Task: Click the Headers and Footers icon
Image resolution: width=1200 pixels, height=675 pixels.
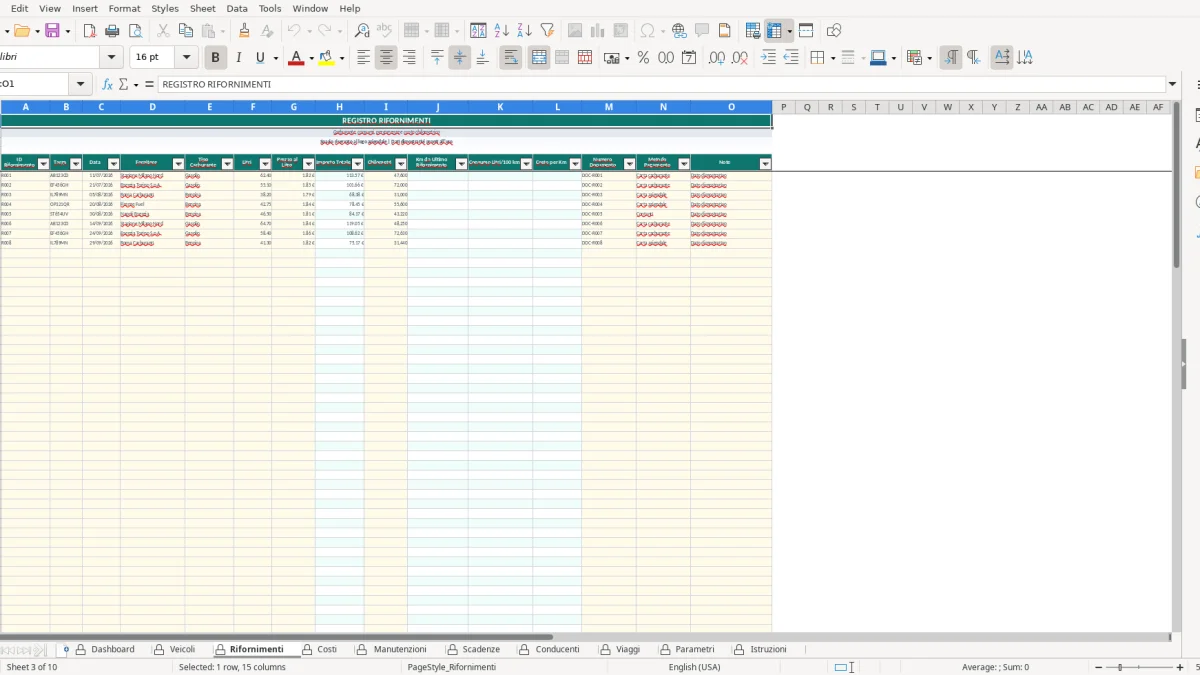Action: pyautogui.click(x=725, y=31)
